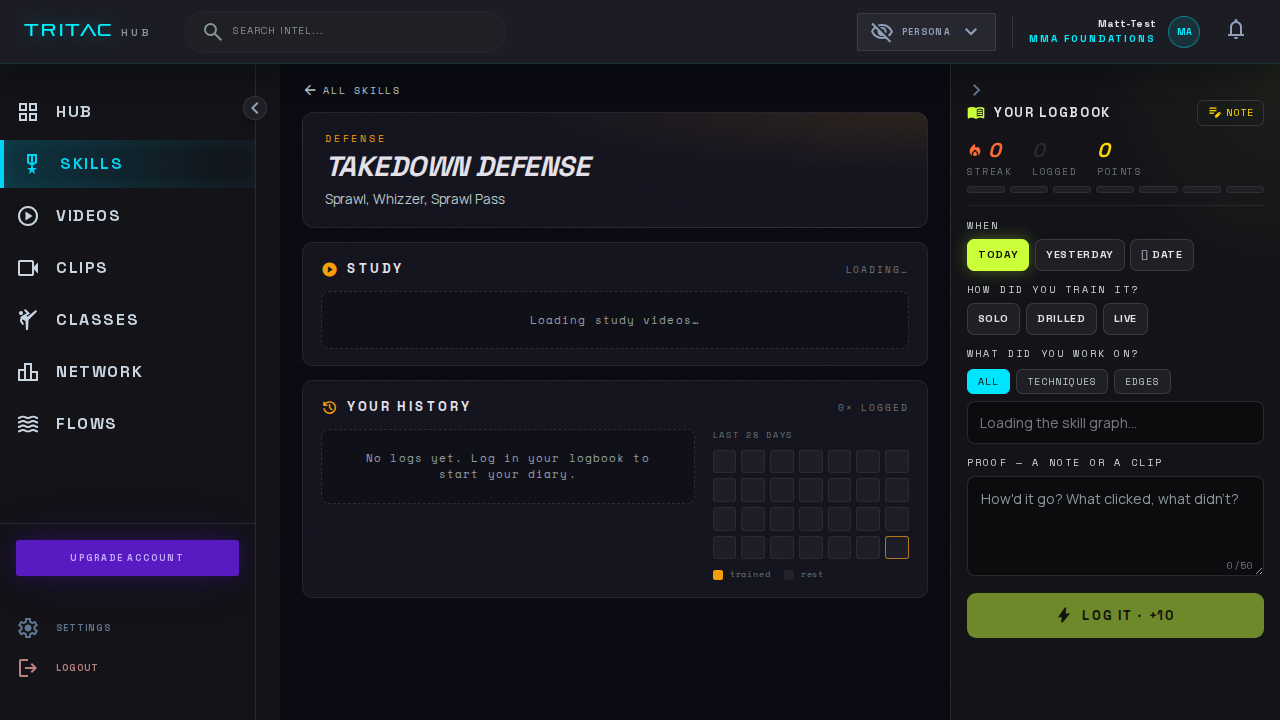The image size is (1280, 720).
Task: Click the Network podium icon
Action: click(28, 372)
